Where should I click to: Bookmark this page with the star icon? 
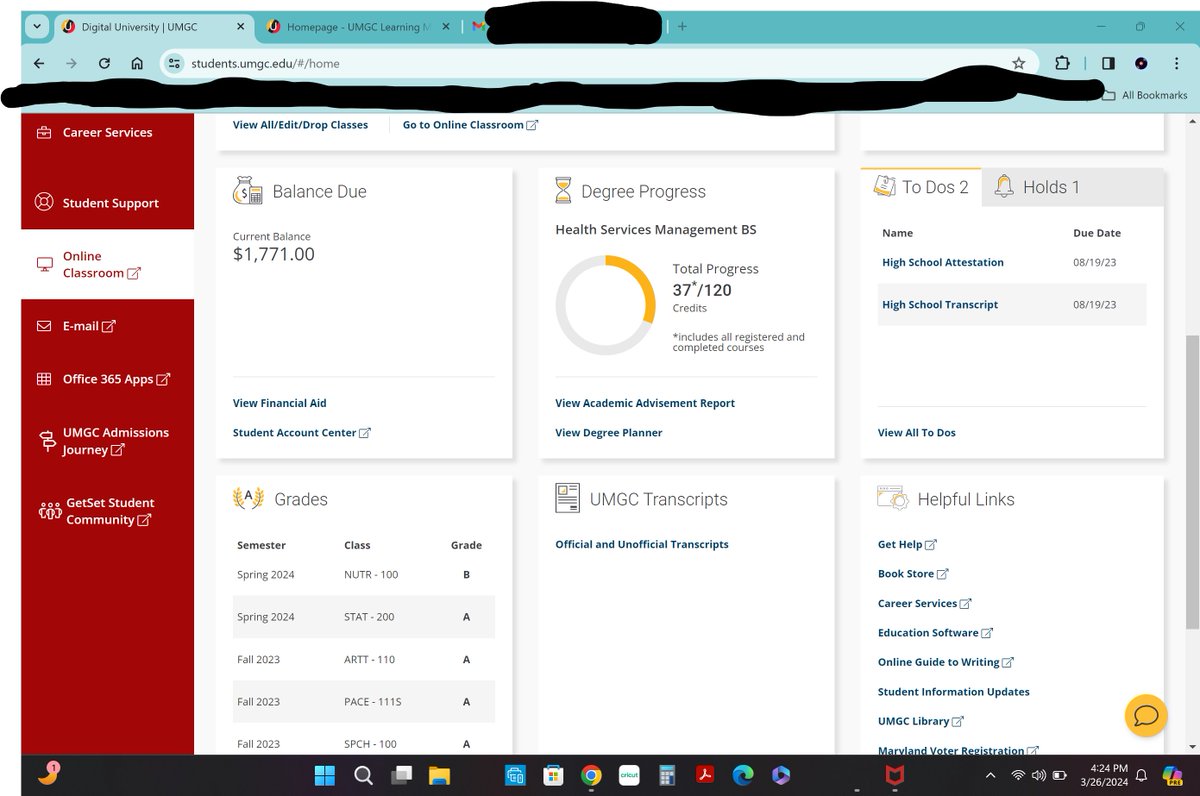(1019, 63)
